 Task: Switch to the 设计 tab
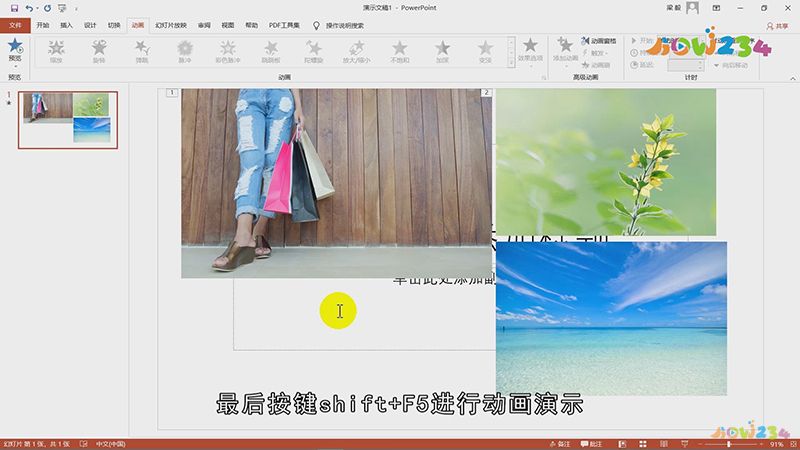click(x=90, y=25)
